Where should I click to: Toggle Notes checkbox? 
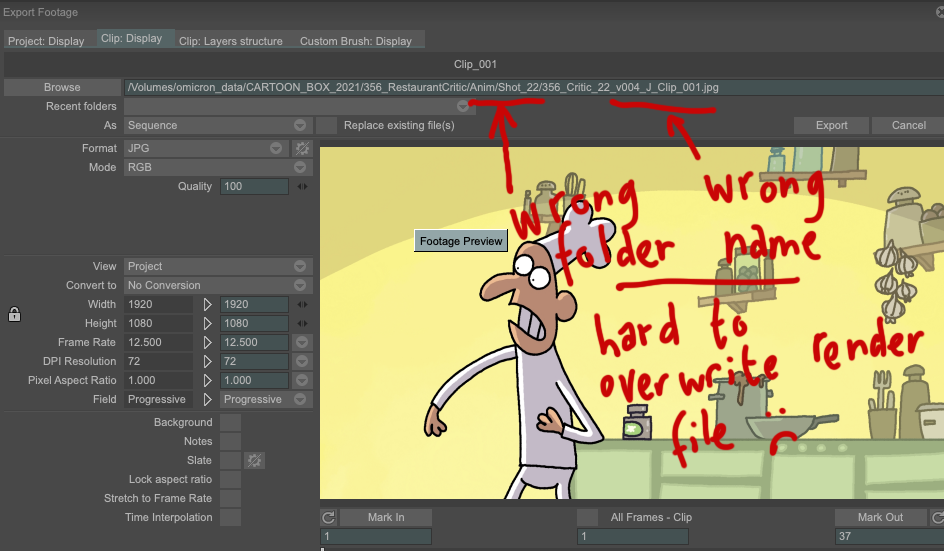231,441
